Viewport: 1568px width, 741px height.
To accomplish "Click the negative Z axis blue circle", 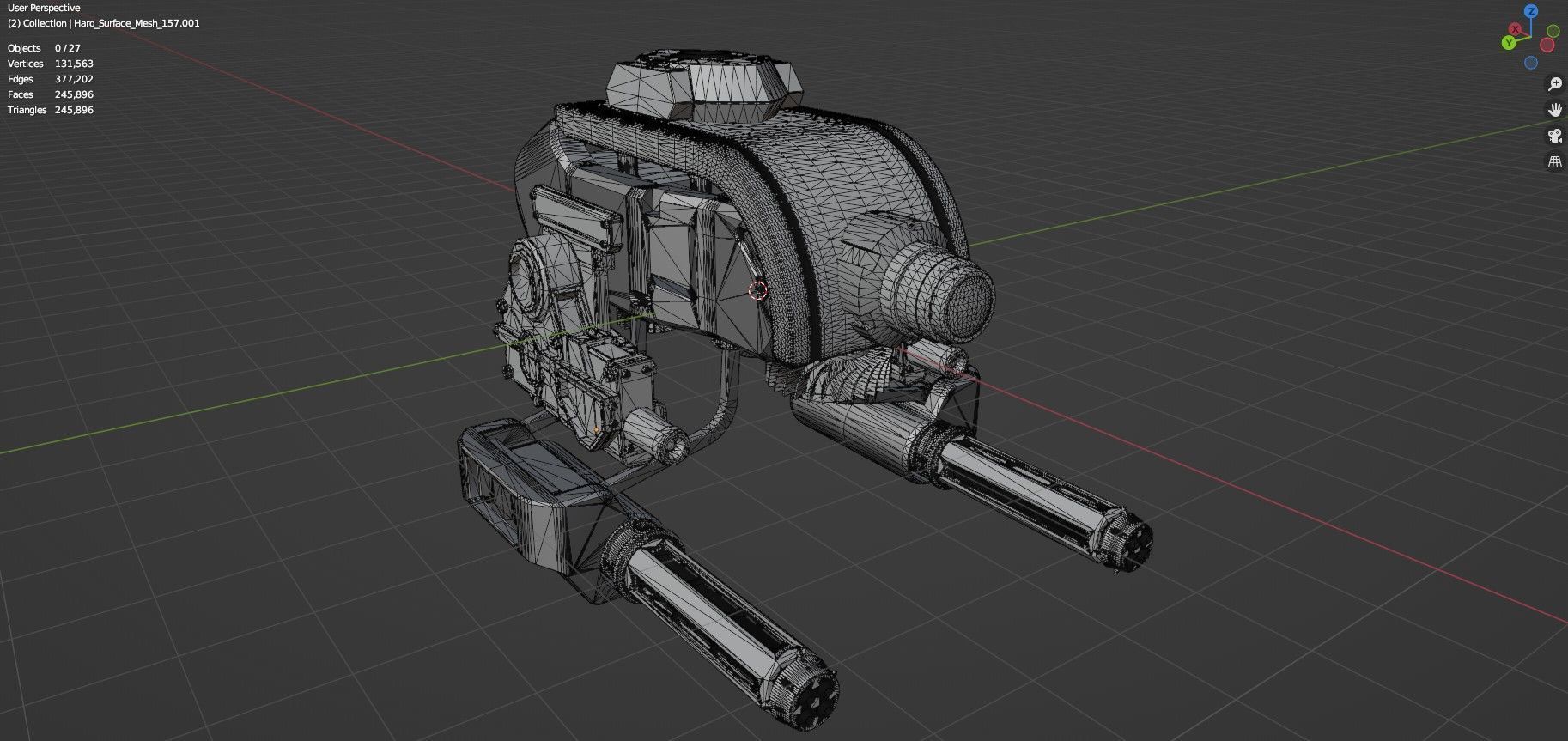I will click(x=1530, y=63).
